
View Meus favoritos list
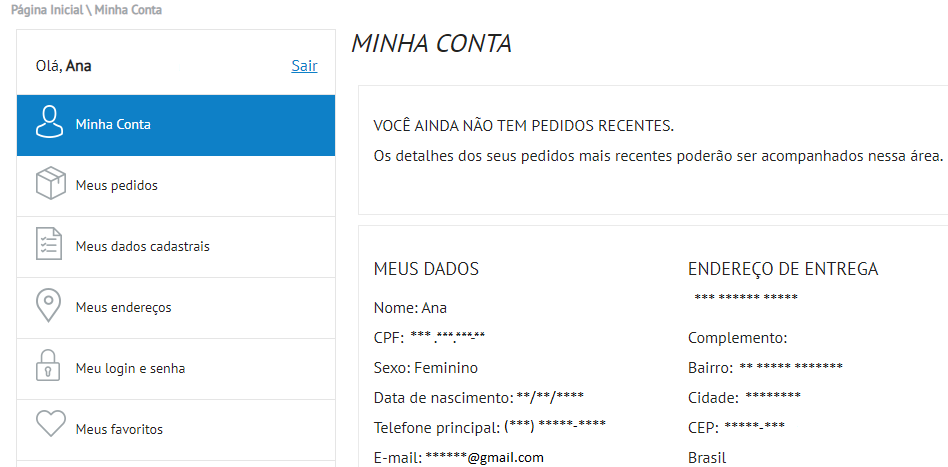(119, 430)
